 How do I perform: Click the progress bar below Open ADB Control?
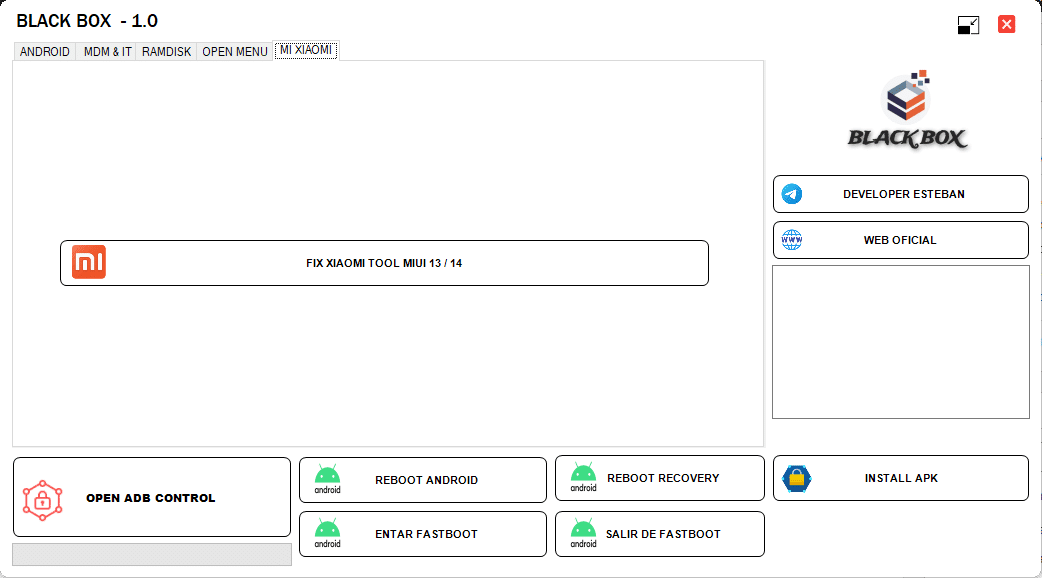152,554
